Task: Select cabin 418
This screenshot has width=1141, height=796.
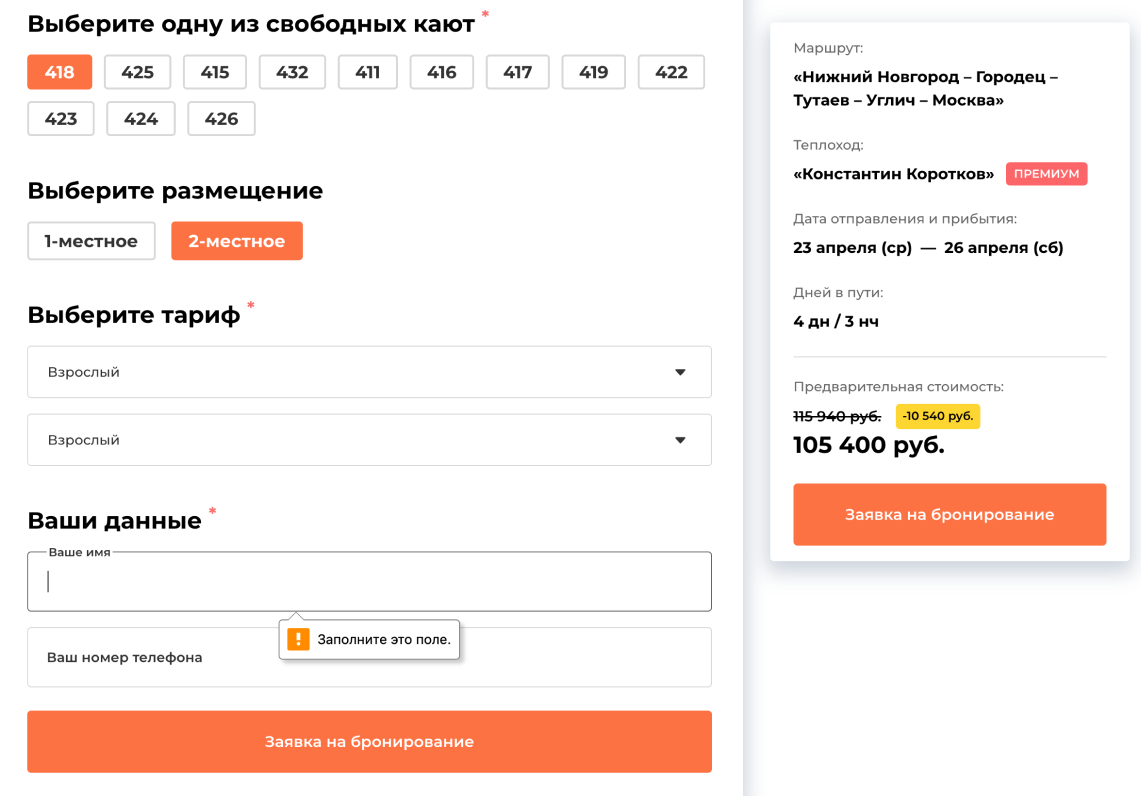Action: click(60, 72)
